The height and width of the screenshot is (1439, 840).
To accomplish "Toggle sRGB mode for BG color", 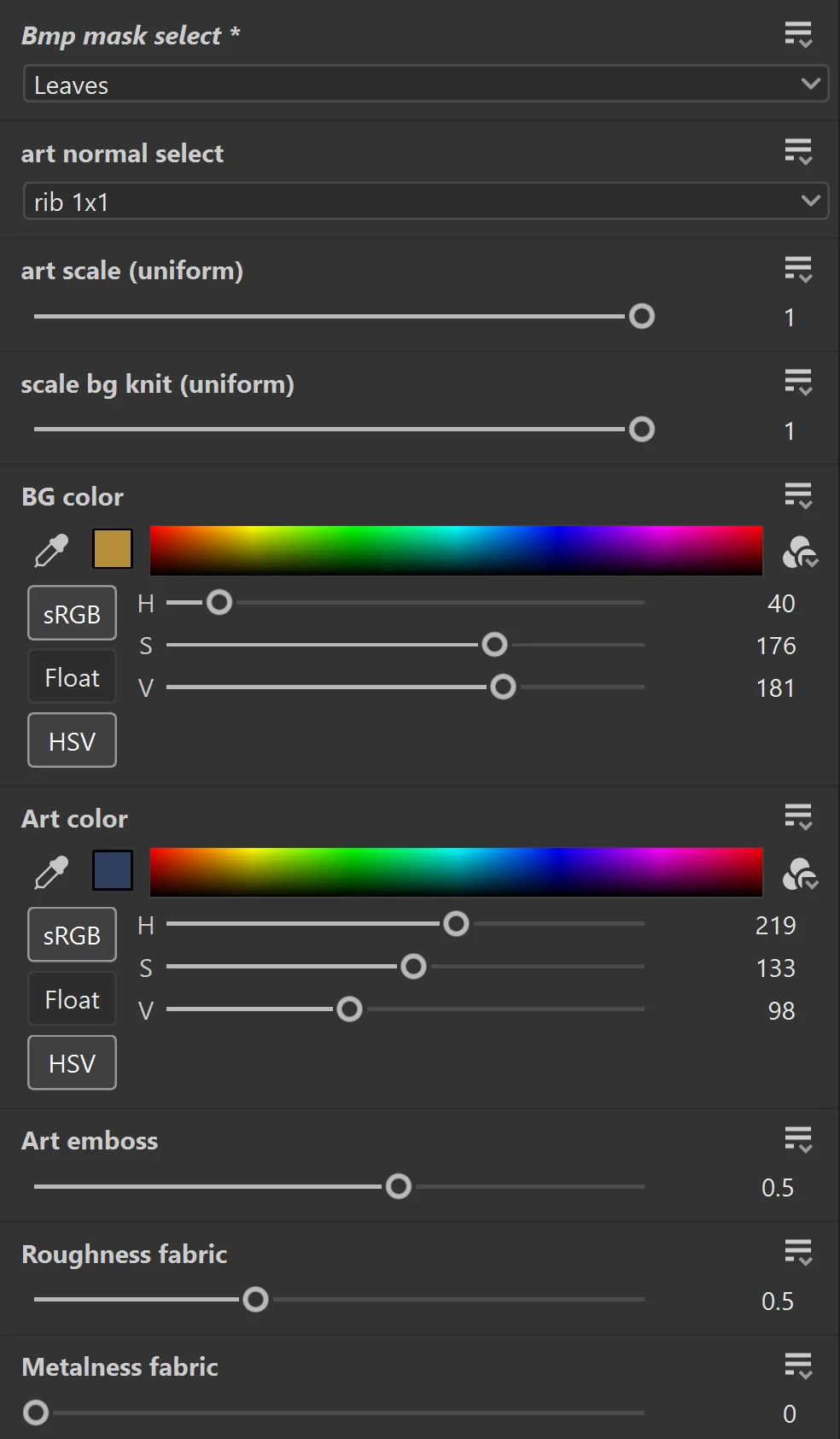I will point(72,613).
